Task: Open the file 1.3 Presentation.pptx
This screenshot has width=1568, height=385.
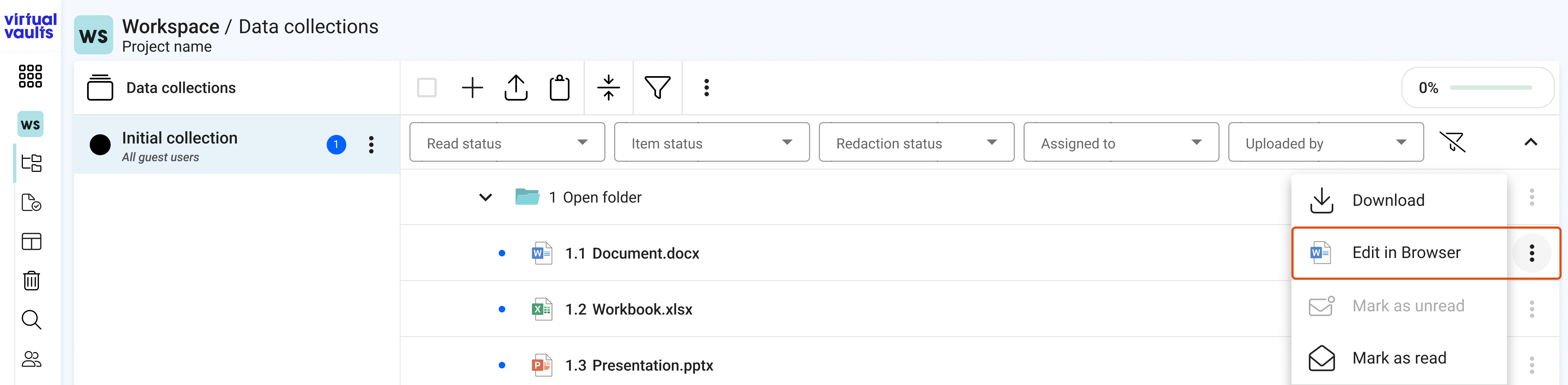Action: [x=639, y=365]
